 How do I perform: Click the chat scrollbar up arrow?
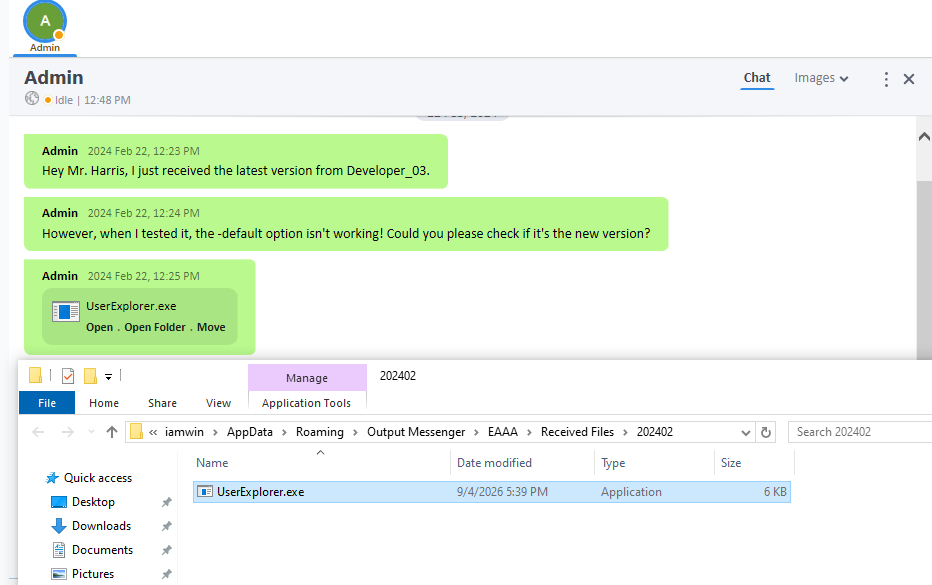[924, 137]
